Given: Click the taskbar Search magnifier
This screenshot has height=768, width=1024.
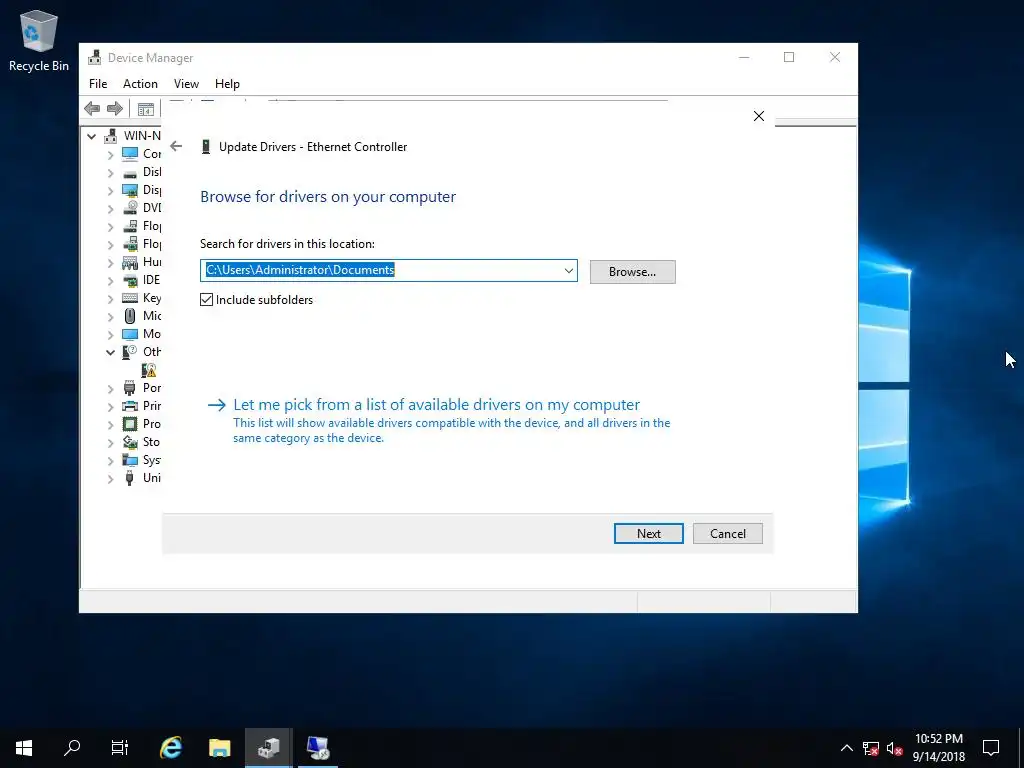Looking at the screenshot, I should click(72, 748).
